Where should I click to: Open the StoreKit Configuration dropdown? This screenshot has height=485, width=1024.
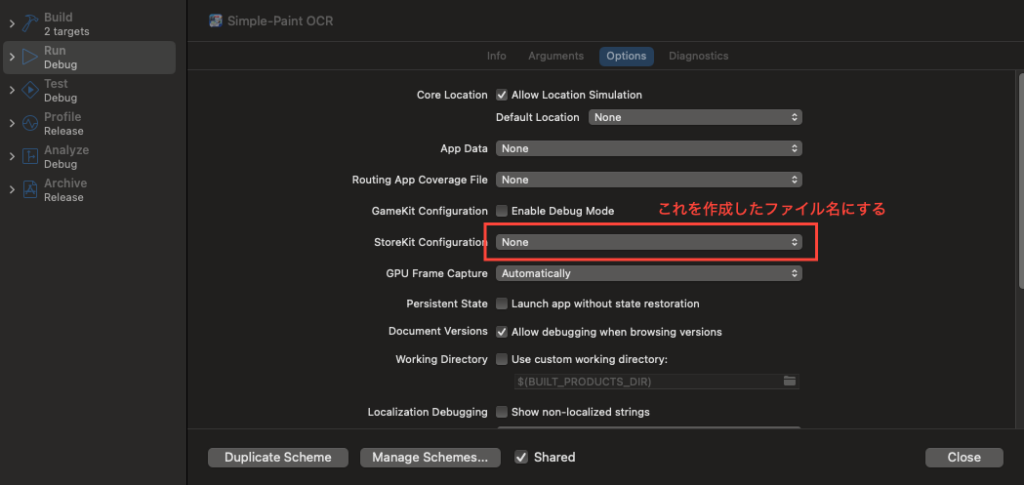tap(649, 242)
